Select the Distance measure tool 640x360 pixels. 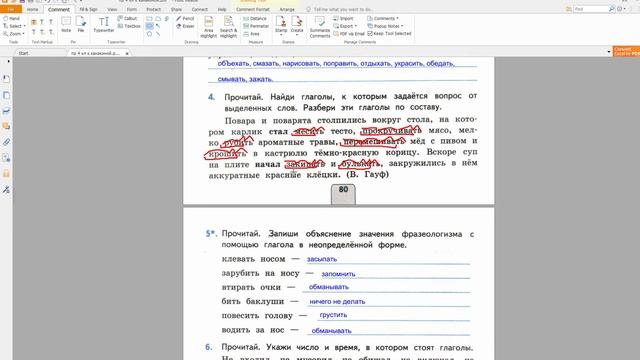[x=255, y=18]
